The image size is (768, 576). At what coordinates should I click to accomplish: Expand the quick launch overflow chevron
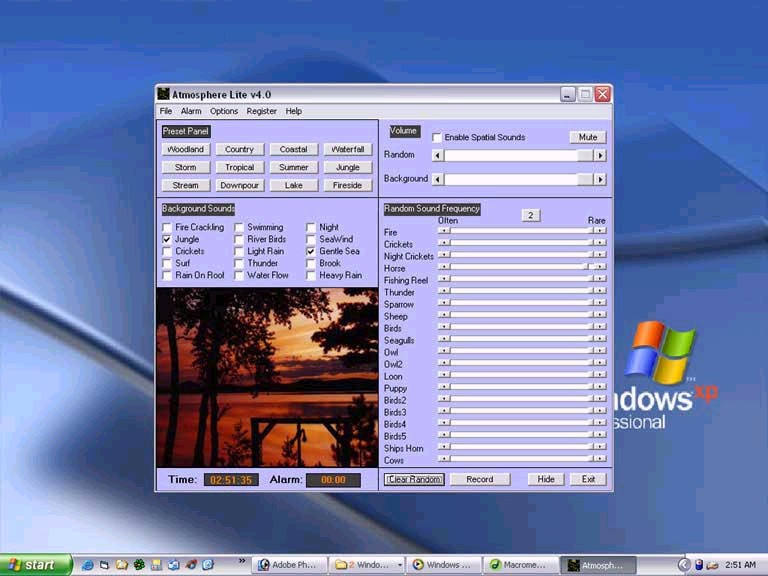tap(242, 561)
